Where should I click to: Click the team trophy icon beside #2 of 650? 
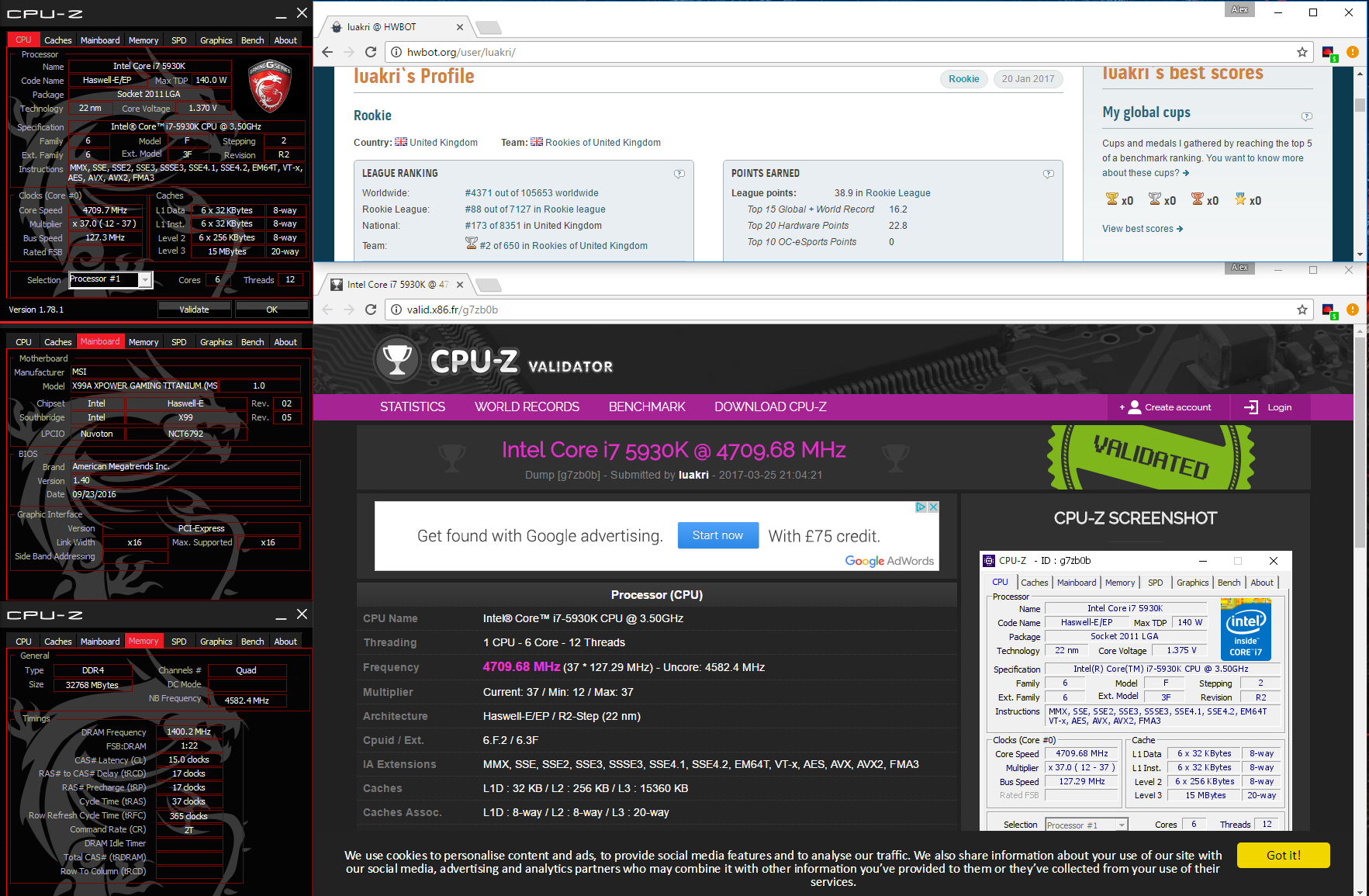pos(471,244)
